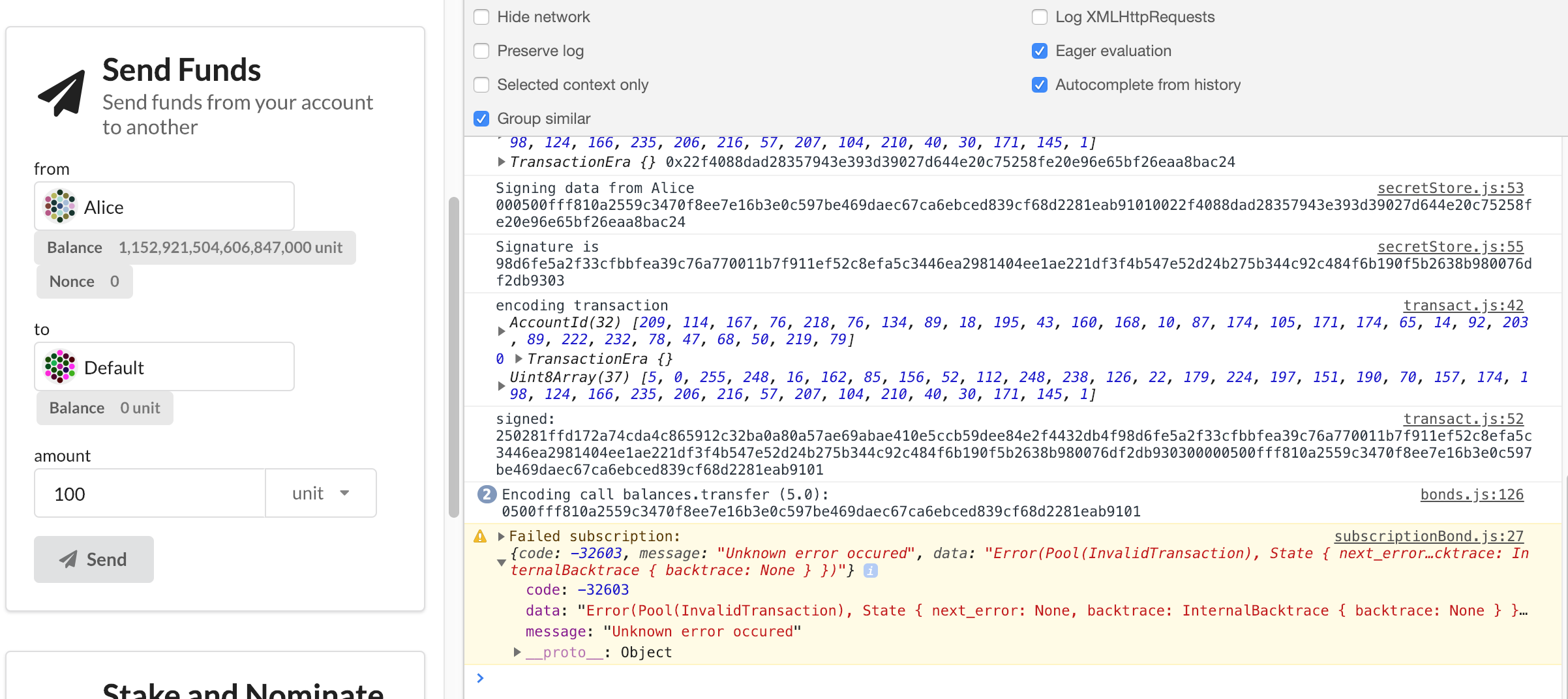Click the Send button

click(94, 559)
